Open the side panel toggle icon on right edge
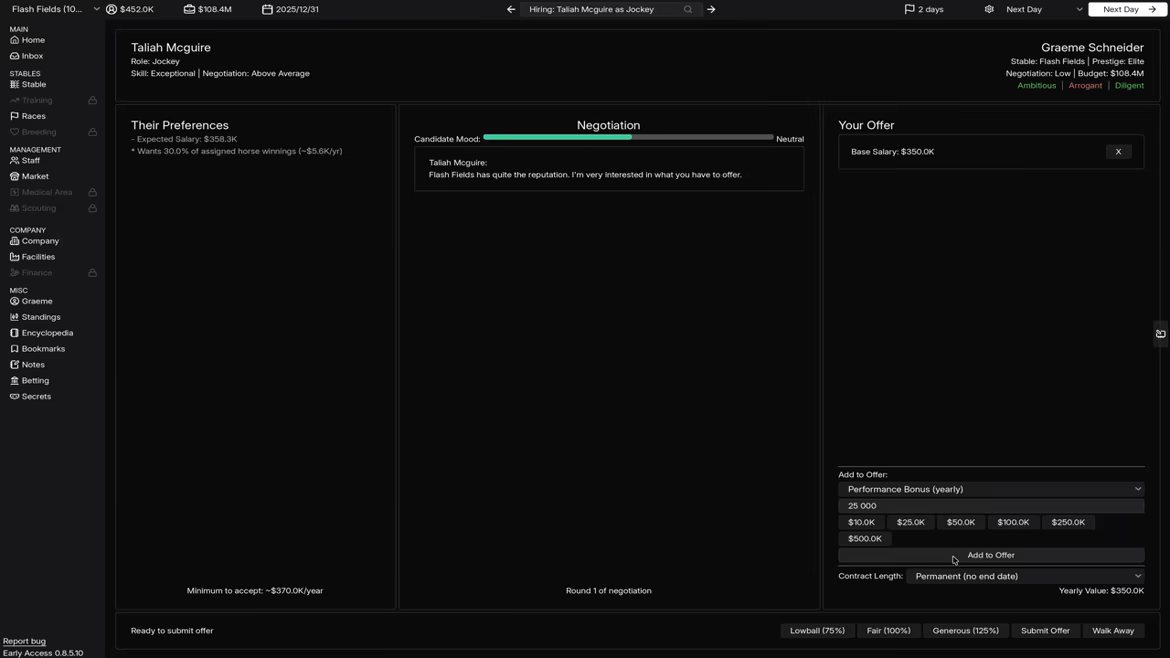The image size is (1170, 658). point(1160,334)
